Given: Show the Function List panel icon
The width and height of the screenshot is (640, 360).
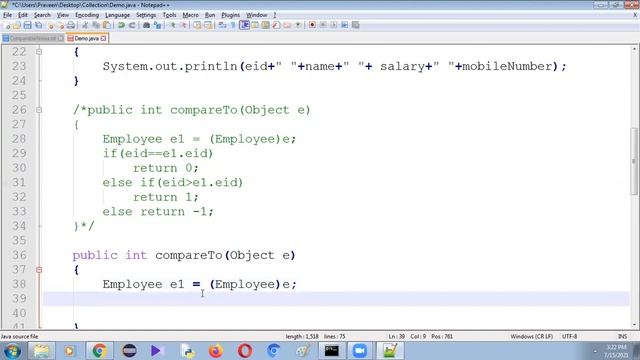Looking at the screenshot, I should click(x=276, y=25).
